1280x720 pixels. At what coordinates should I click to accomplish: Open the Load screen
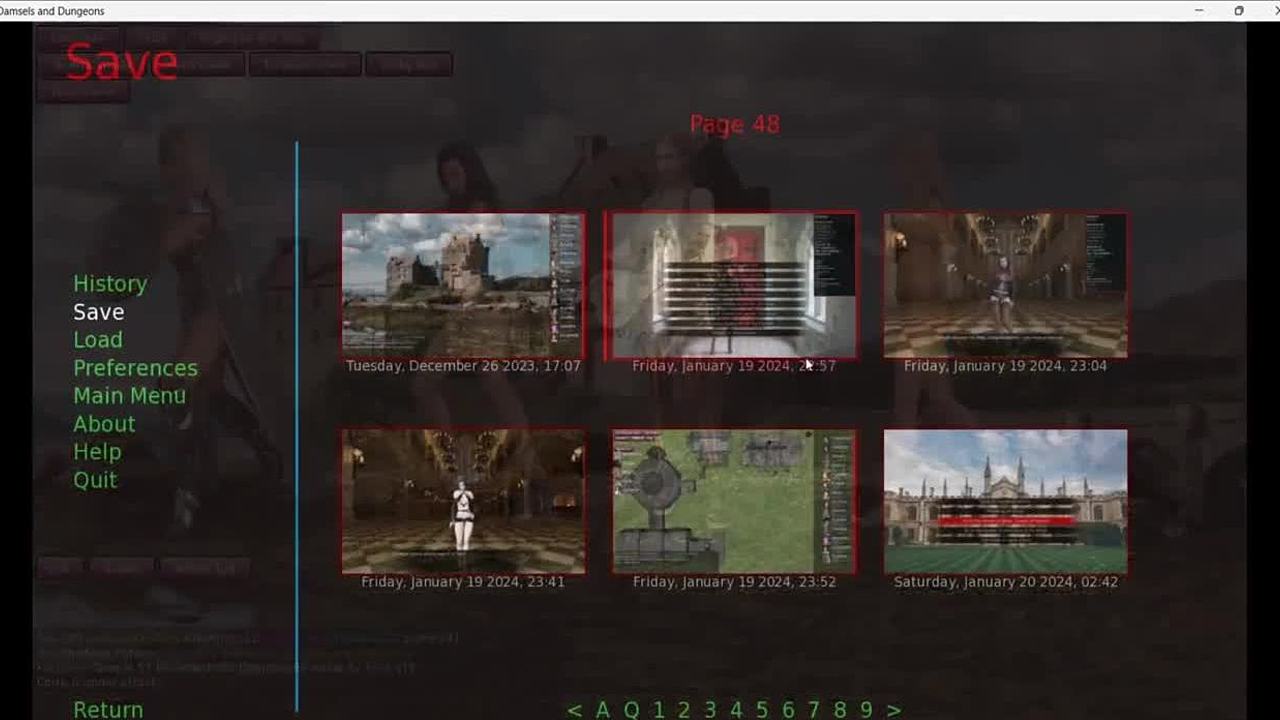click(98, 340)
